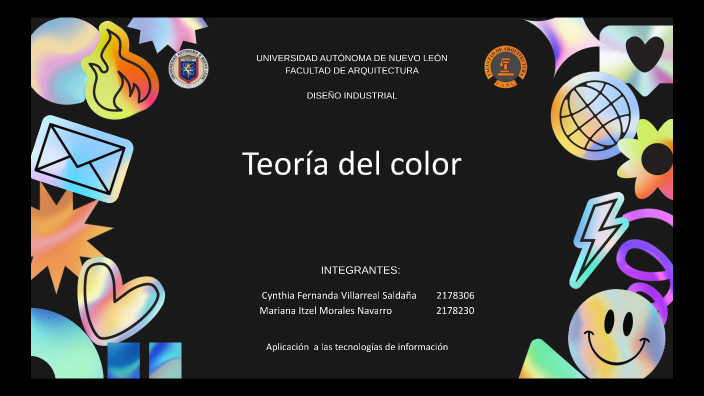This screenshot has width=704, height=396.
Task: Select the outlined heart sticker
Action: click(x=120, y=300)
